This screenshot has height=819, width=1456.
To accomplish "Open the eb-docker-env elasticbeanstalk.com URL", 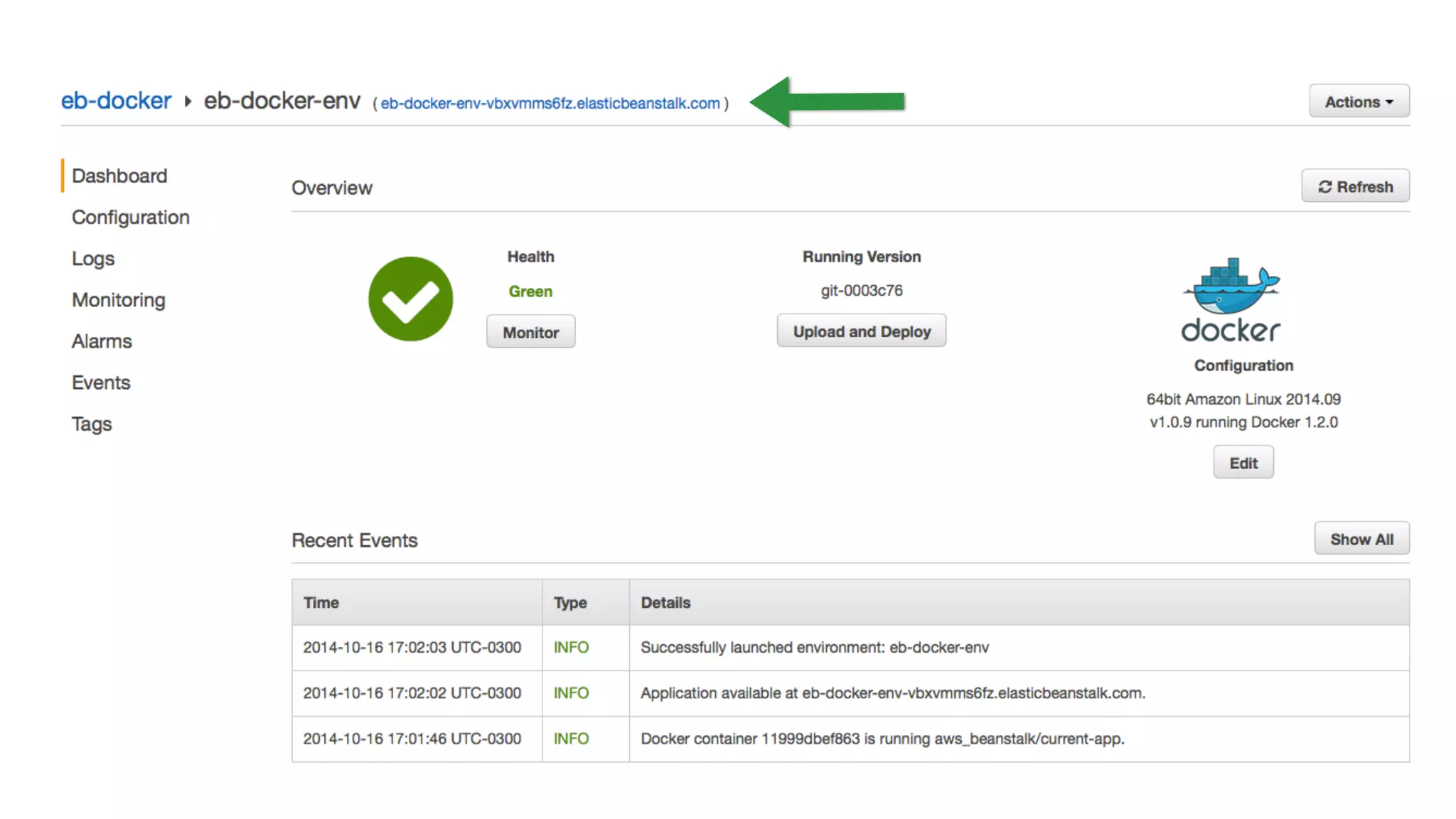I will [x=550, y=104].
